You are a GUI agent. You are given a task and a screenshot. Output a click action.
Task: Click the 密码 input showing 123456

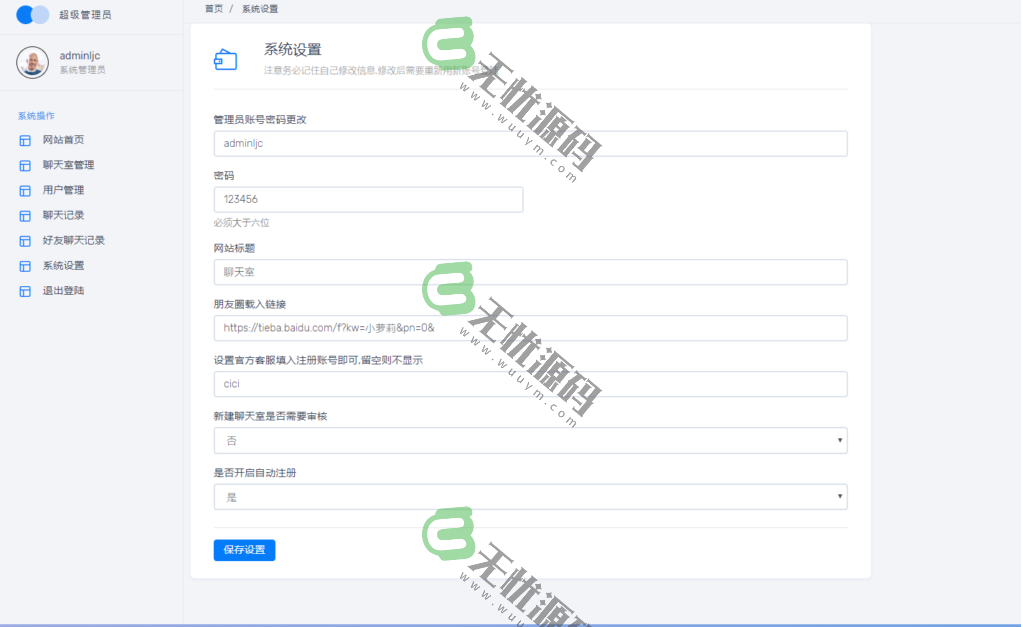pyautogui.click(x=367, y=199)
